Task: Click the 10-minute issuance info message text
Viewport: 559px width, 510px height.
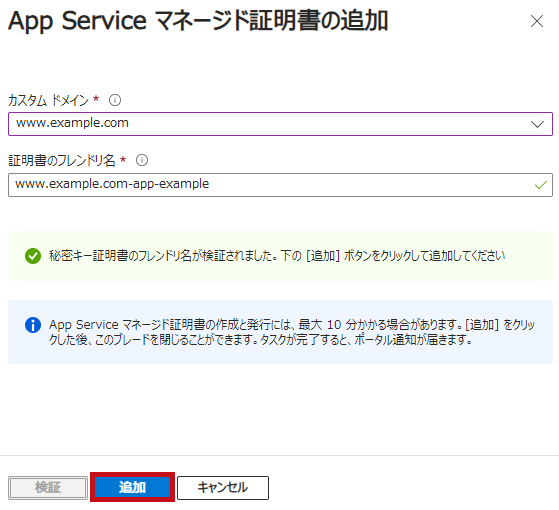Action: click(292, 332)
